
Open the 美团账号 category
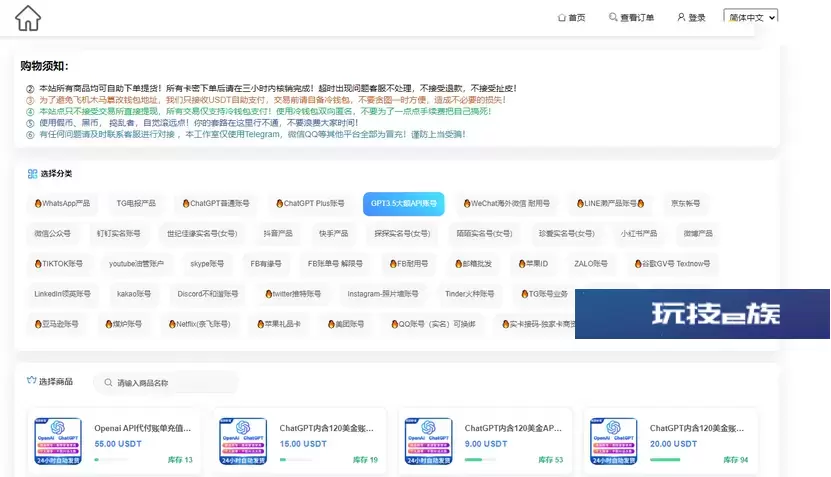point(346,324)
